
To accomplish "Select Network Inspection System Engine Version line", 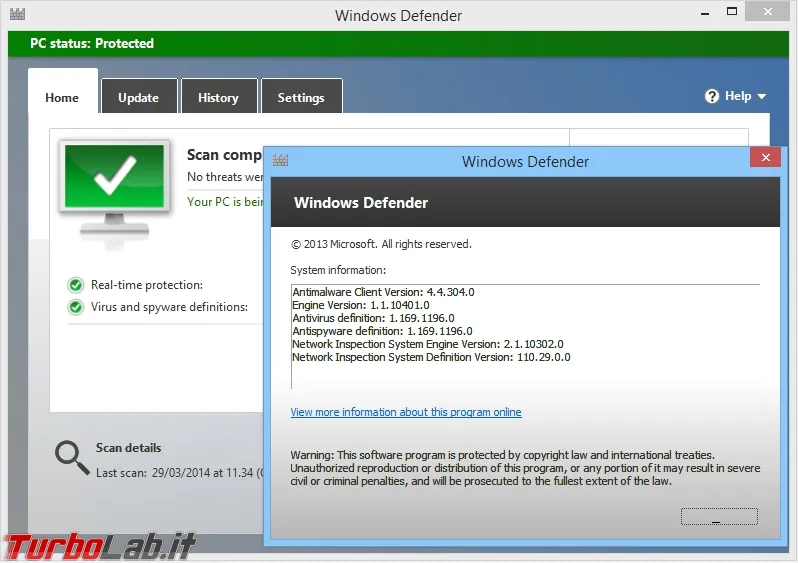I will (x=428, y=344).
